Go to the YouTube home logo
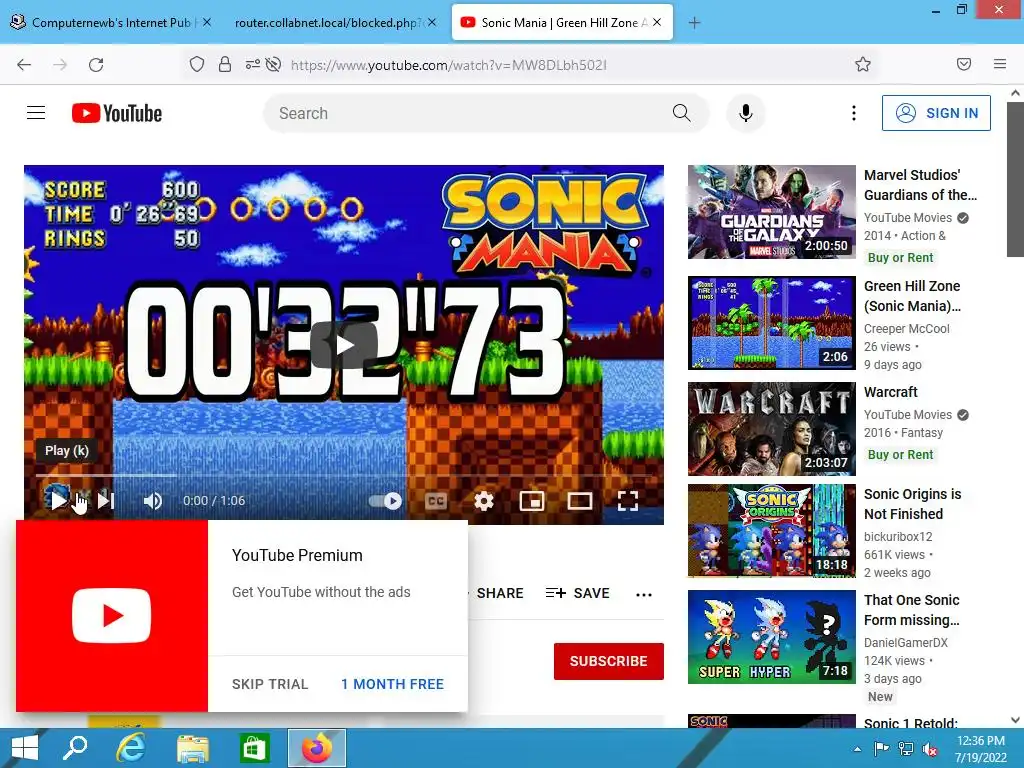The image size is (1024, 768). (x=117, y=113)
